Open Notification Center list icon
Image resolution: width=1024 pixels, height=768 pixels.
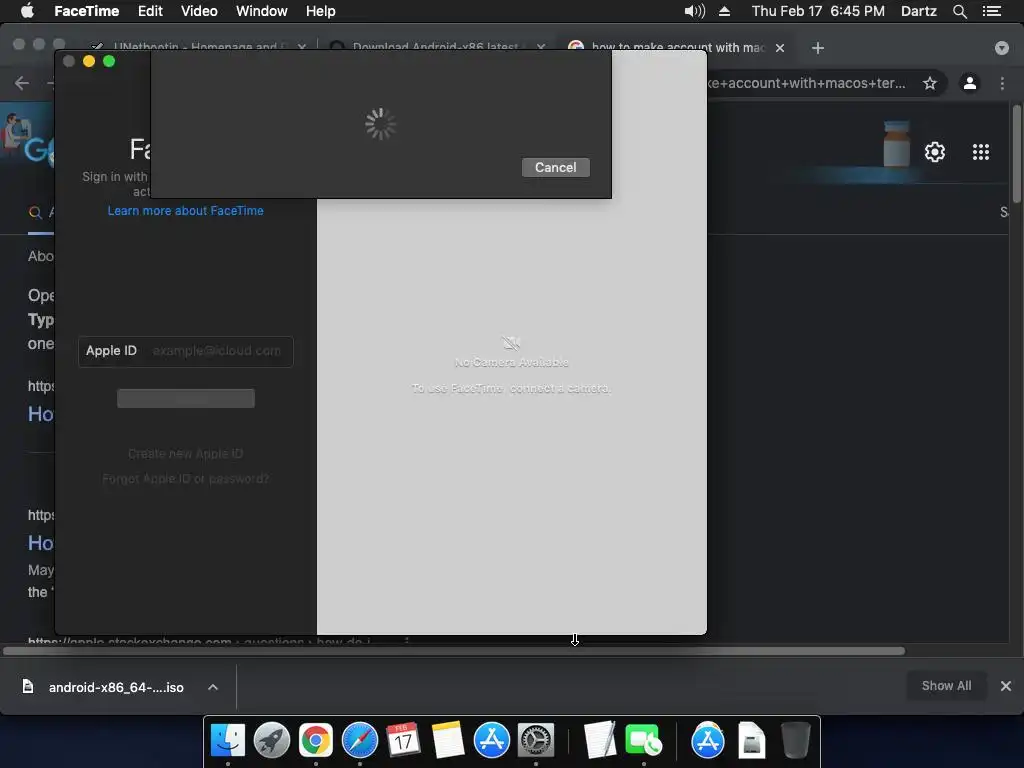point(991,11)
